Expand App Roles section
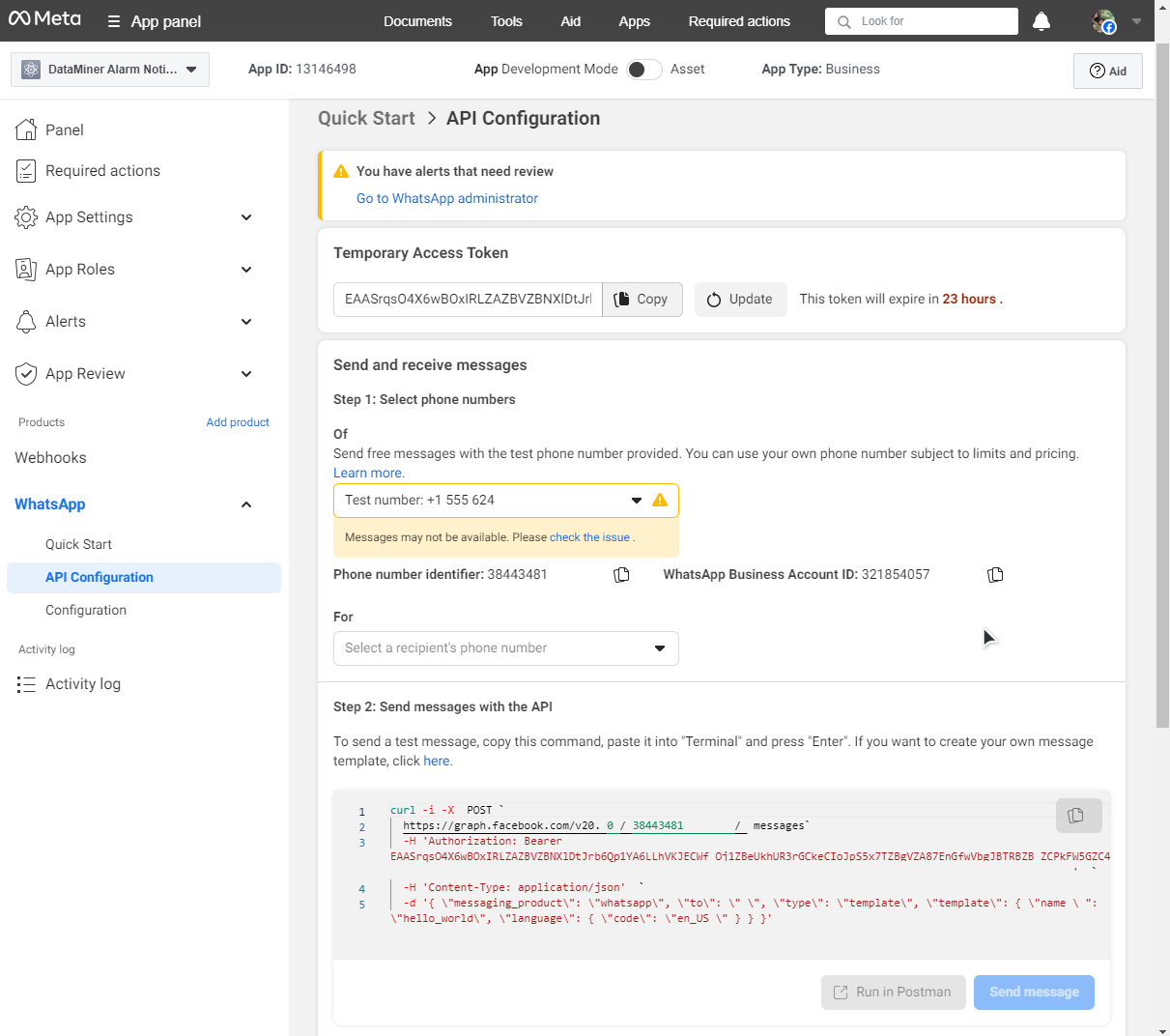1170x1036 pixels. click(x=246, y=270)
